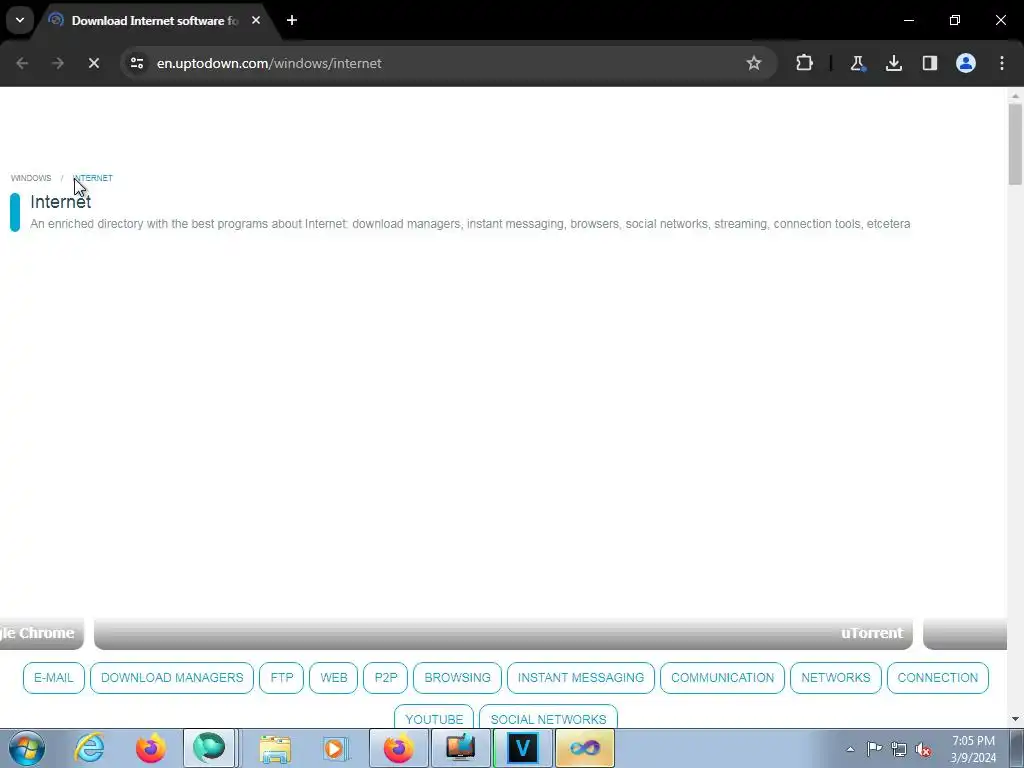Open the uTorrent featured banner
Image resolution: width=1024 pixels, height=768 pixels.
[503, 633]
